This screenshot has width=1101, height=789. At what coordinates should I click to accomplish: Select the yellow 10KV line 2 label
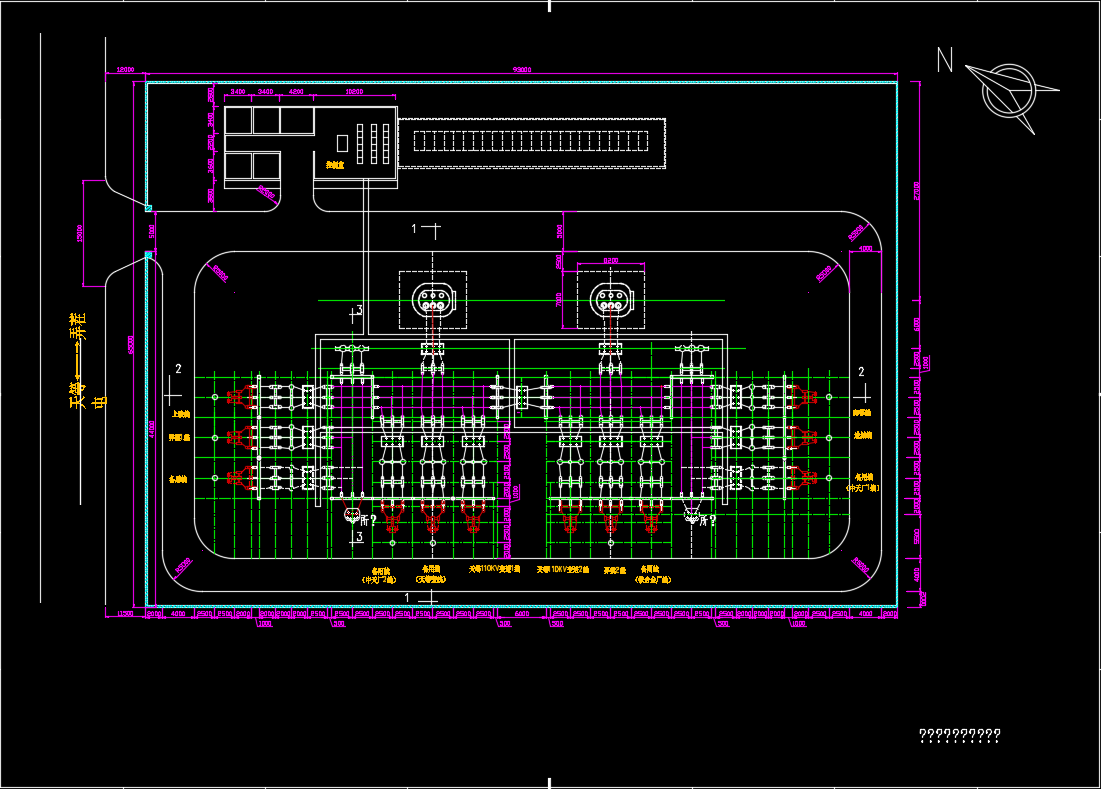click(x=563, y=569)
